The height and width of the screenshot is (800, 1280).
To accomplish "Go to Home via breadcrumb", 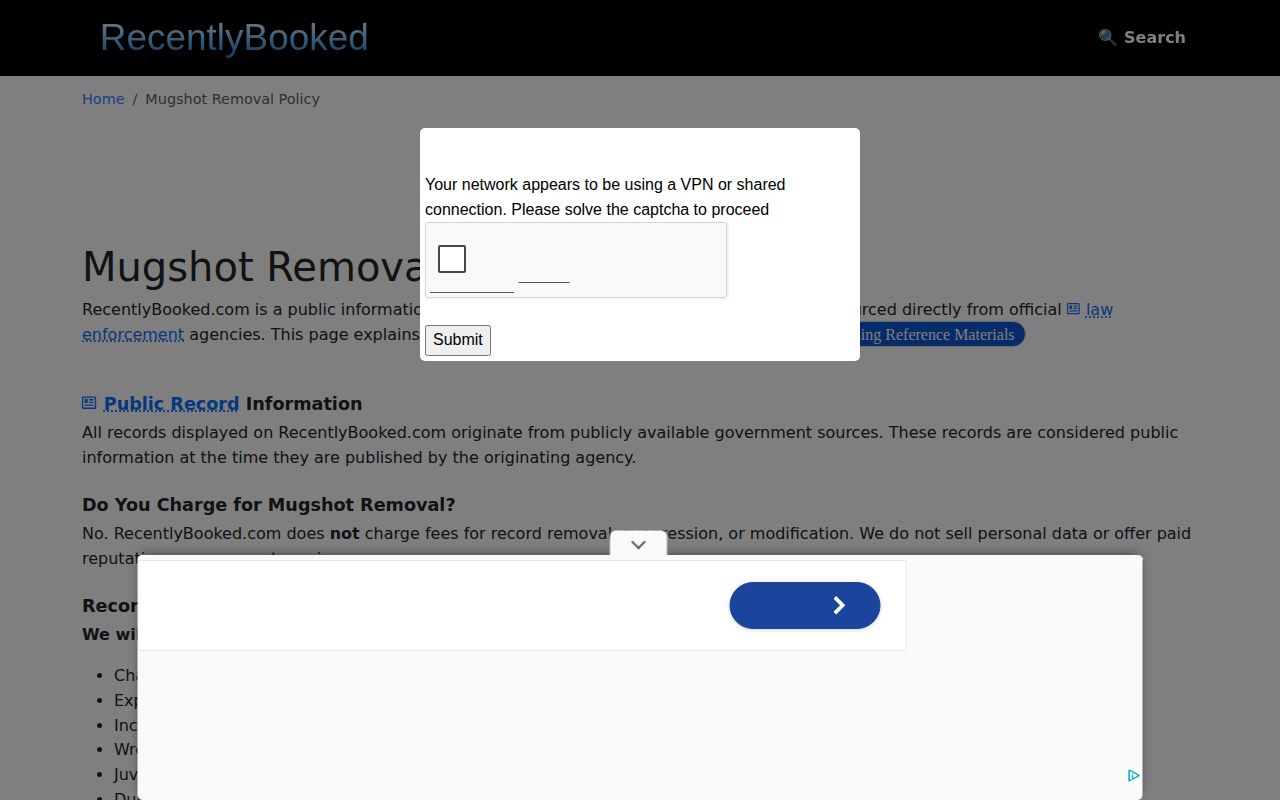I will [103, 99].
